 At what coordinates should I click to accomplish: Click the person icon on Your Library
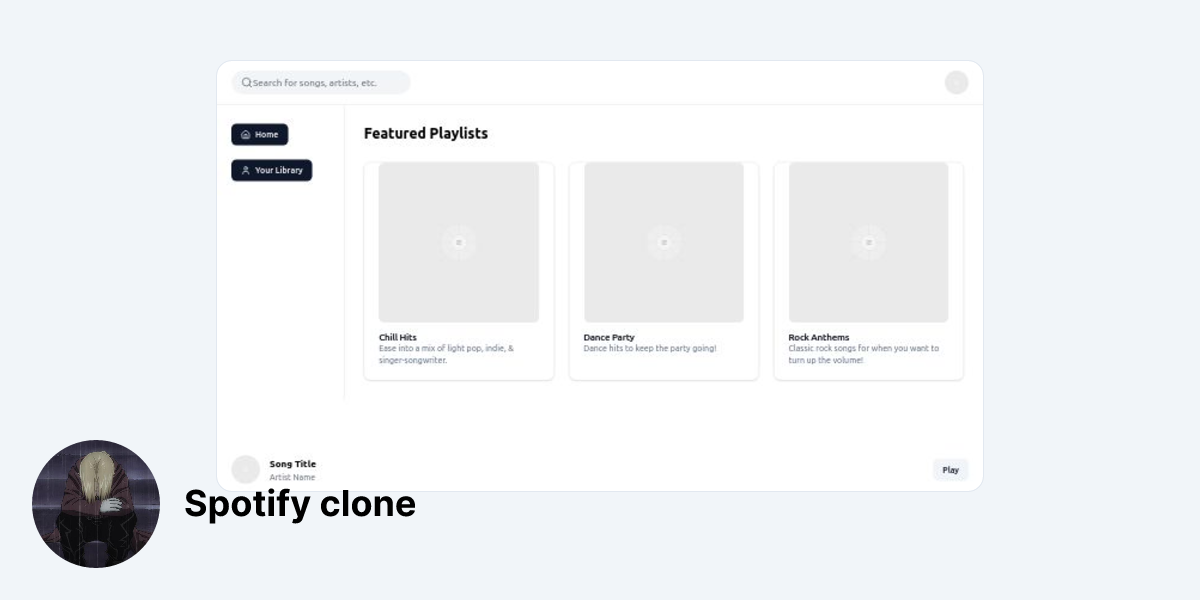246,171
